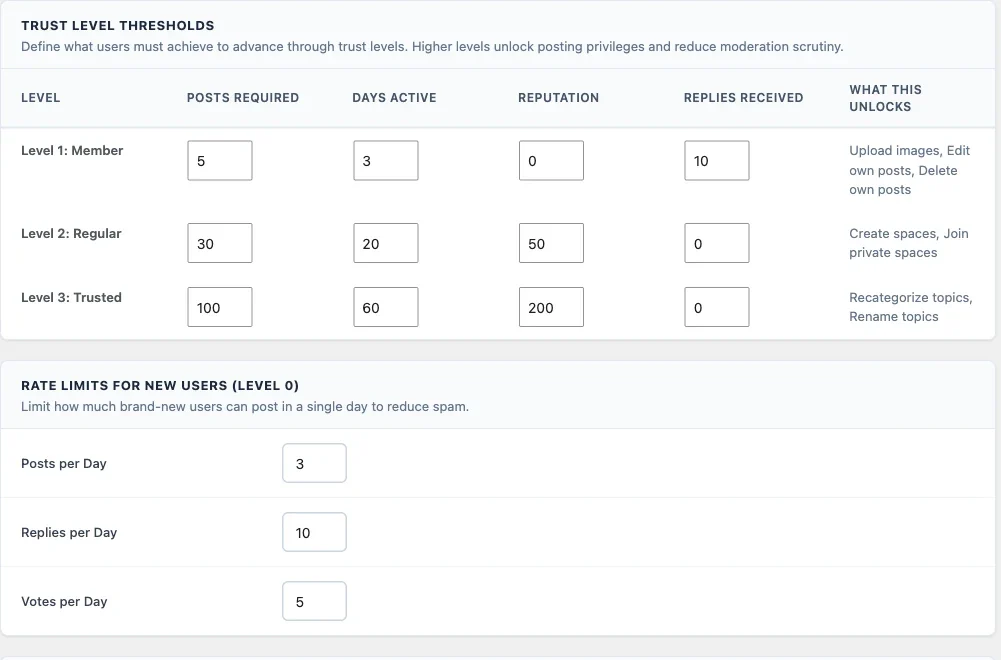Viewport: 1001px width, 660px height.
Task: Focus the Votes per Day field
Action: (315, 601)
